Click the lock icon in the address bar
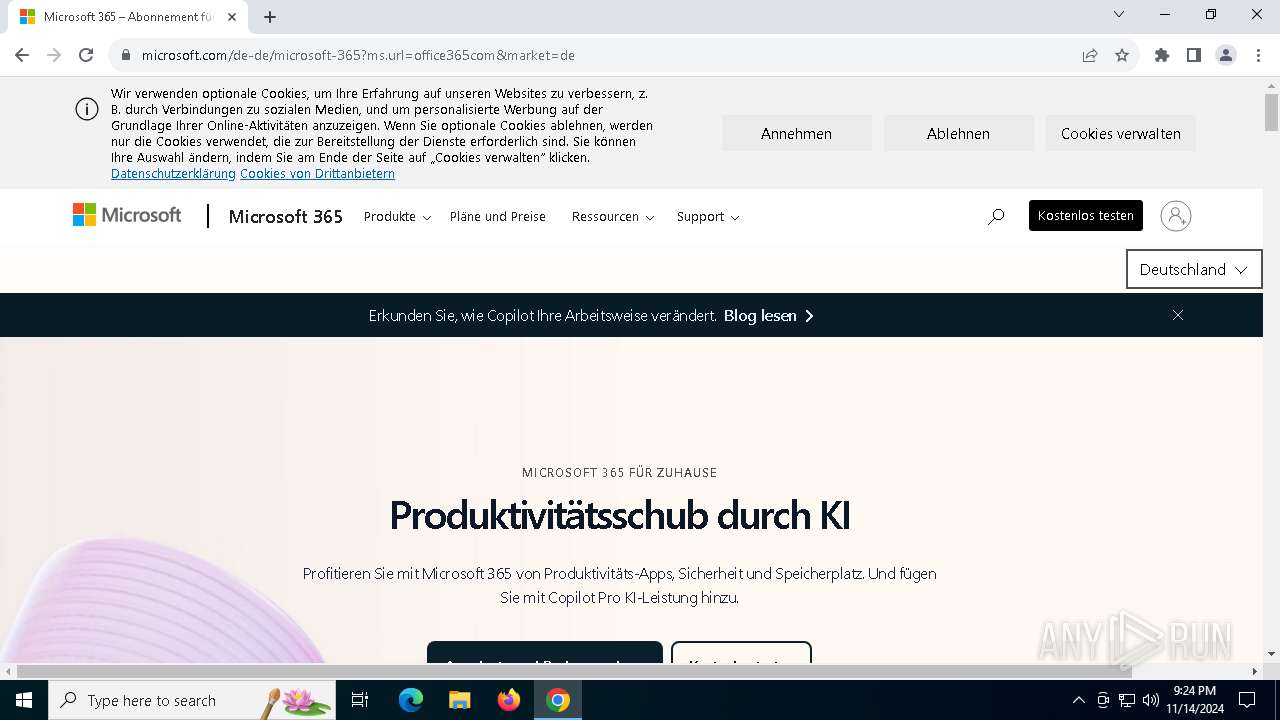Image resolution: width=1280 pixels, height=720 pixels. click(x=126, y=56)
